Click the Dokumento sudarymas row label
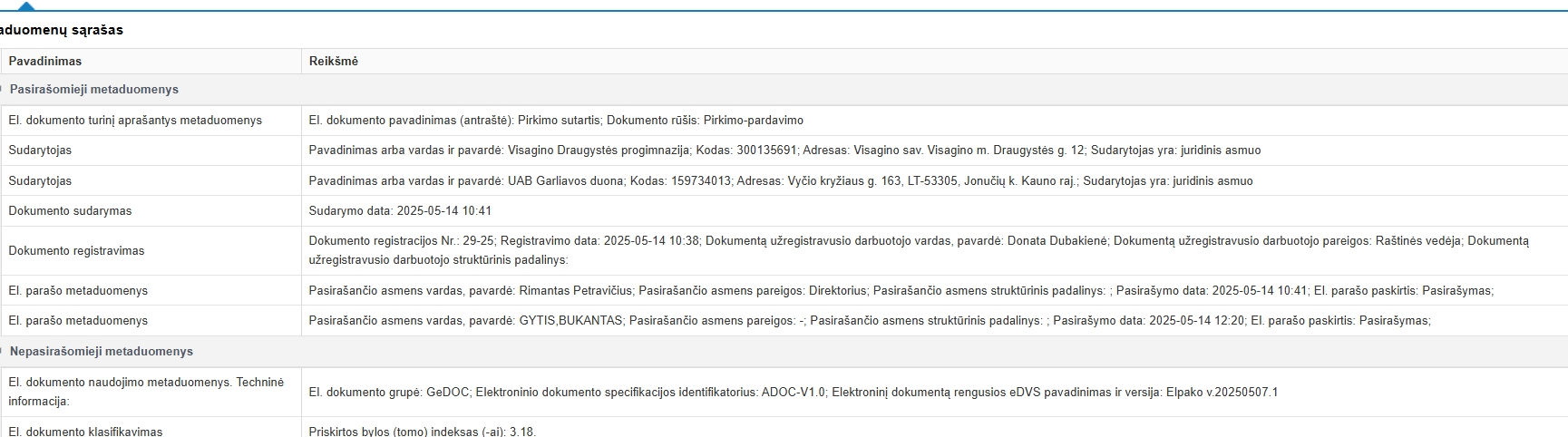 tap(70, 211)
